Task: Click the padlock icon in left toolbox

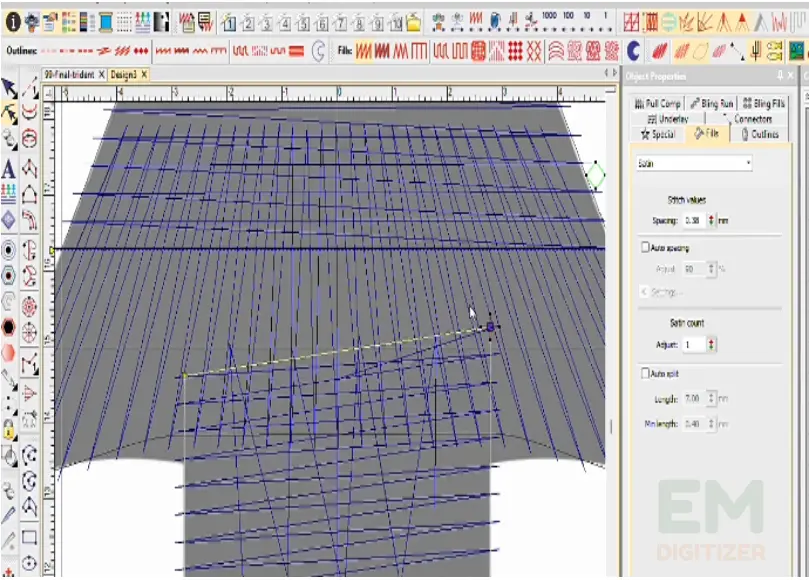Action: coord(9,429)
